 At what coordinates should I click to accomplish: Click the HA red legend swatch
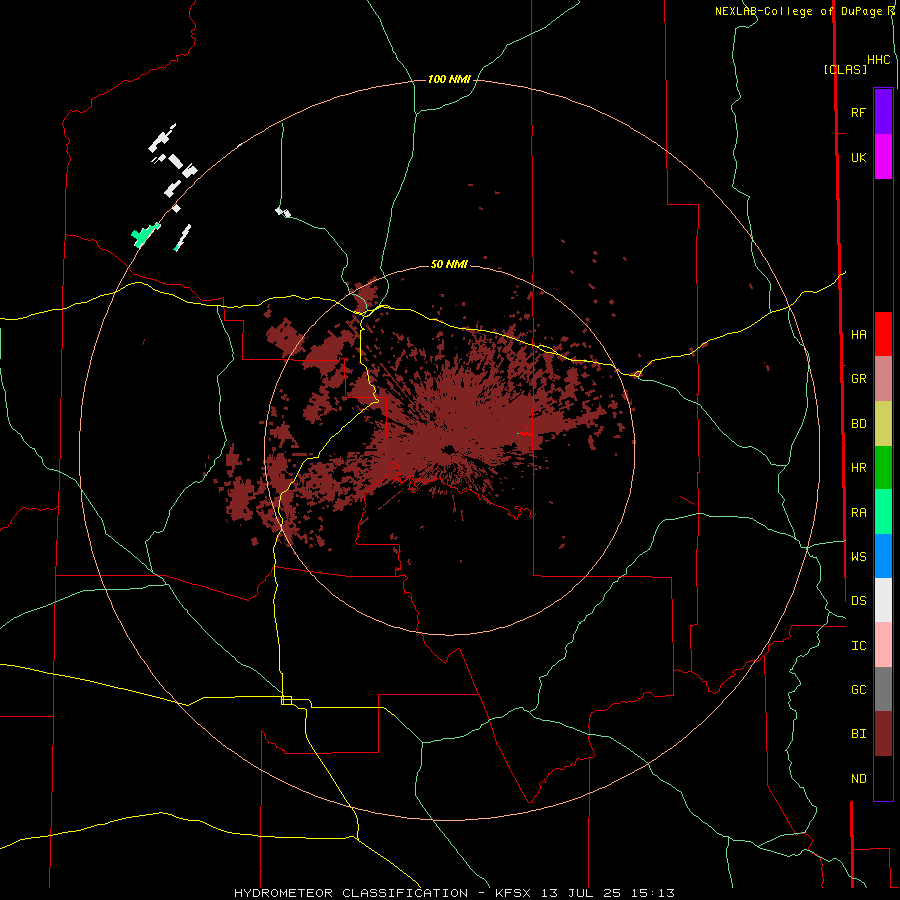tap(883, 334)
